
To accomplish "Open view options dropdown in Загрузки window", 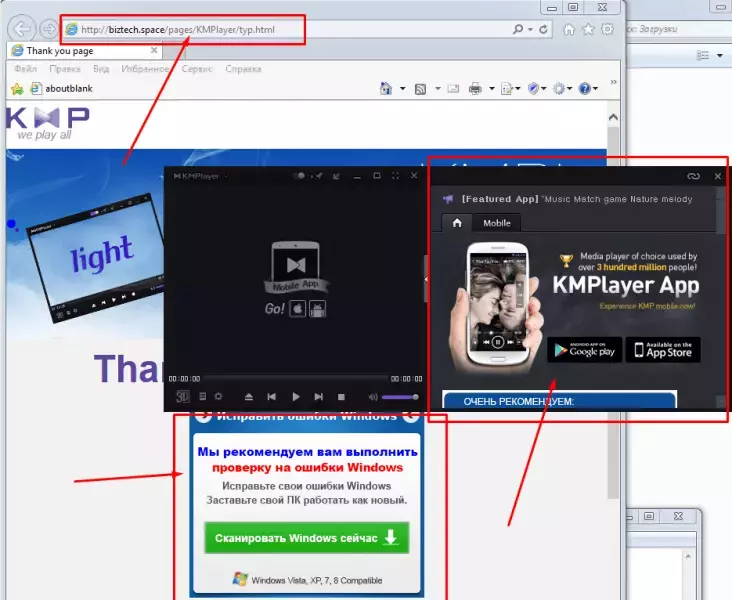I will click(720, 56).
